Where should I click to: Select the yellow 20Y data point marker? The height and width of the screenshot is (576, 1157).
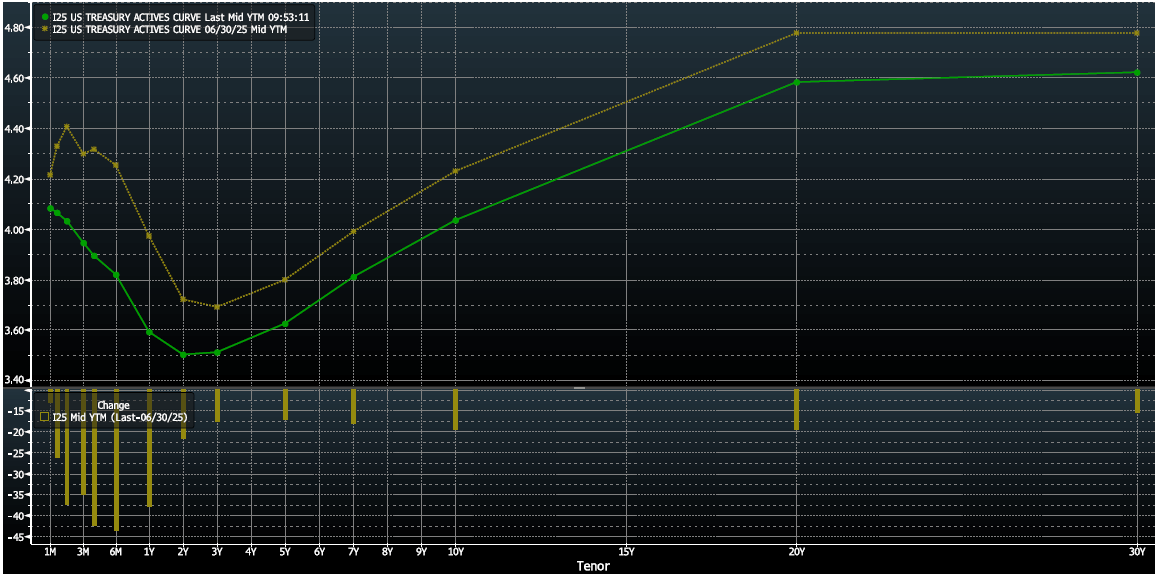click(797, 33)
